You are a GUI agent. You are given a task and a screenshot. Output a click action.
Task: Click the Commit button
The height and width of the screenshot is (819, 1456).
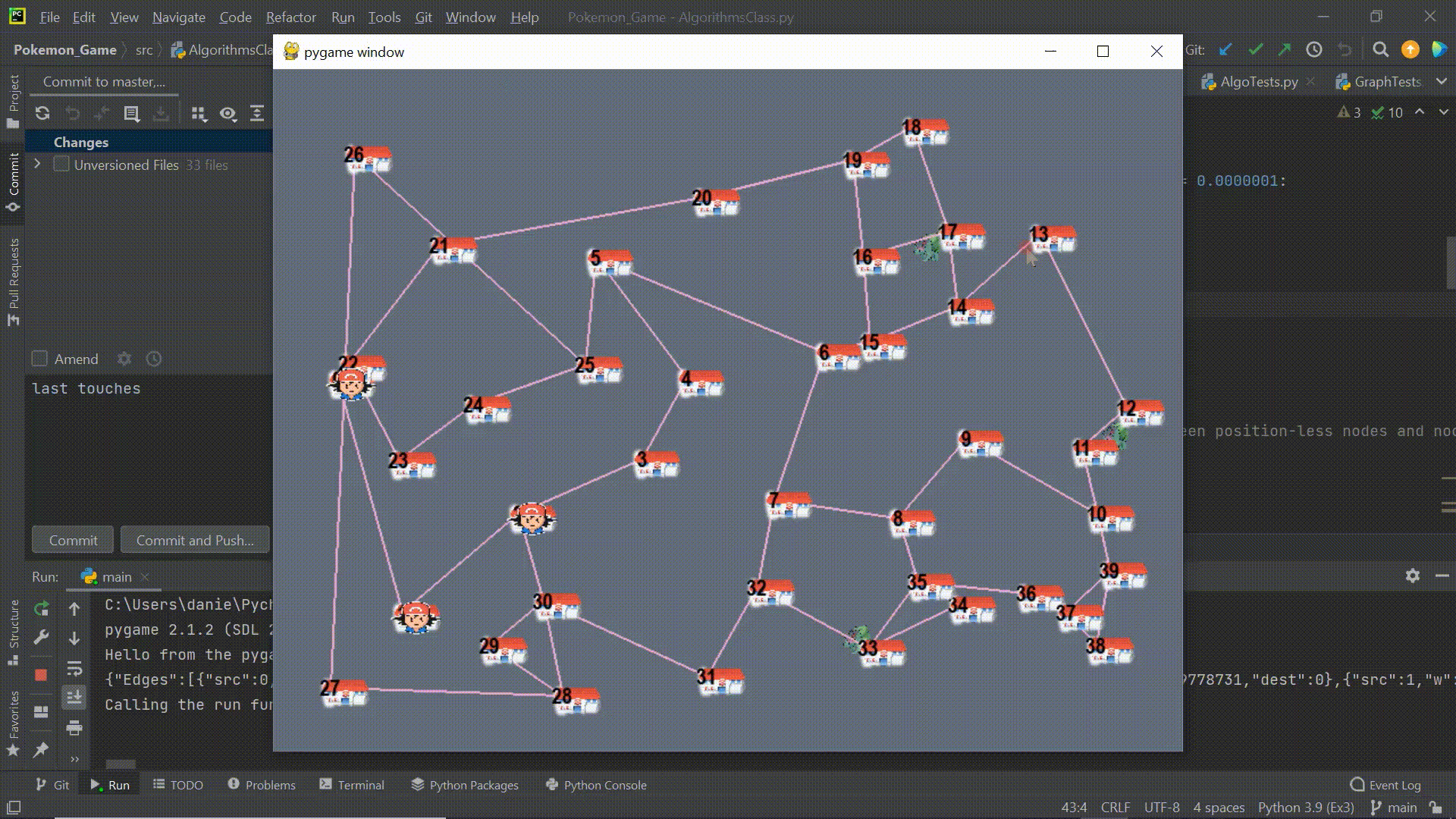point(73,540)
